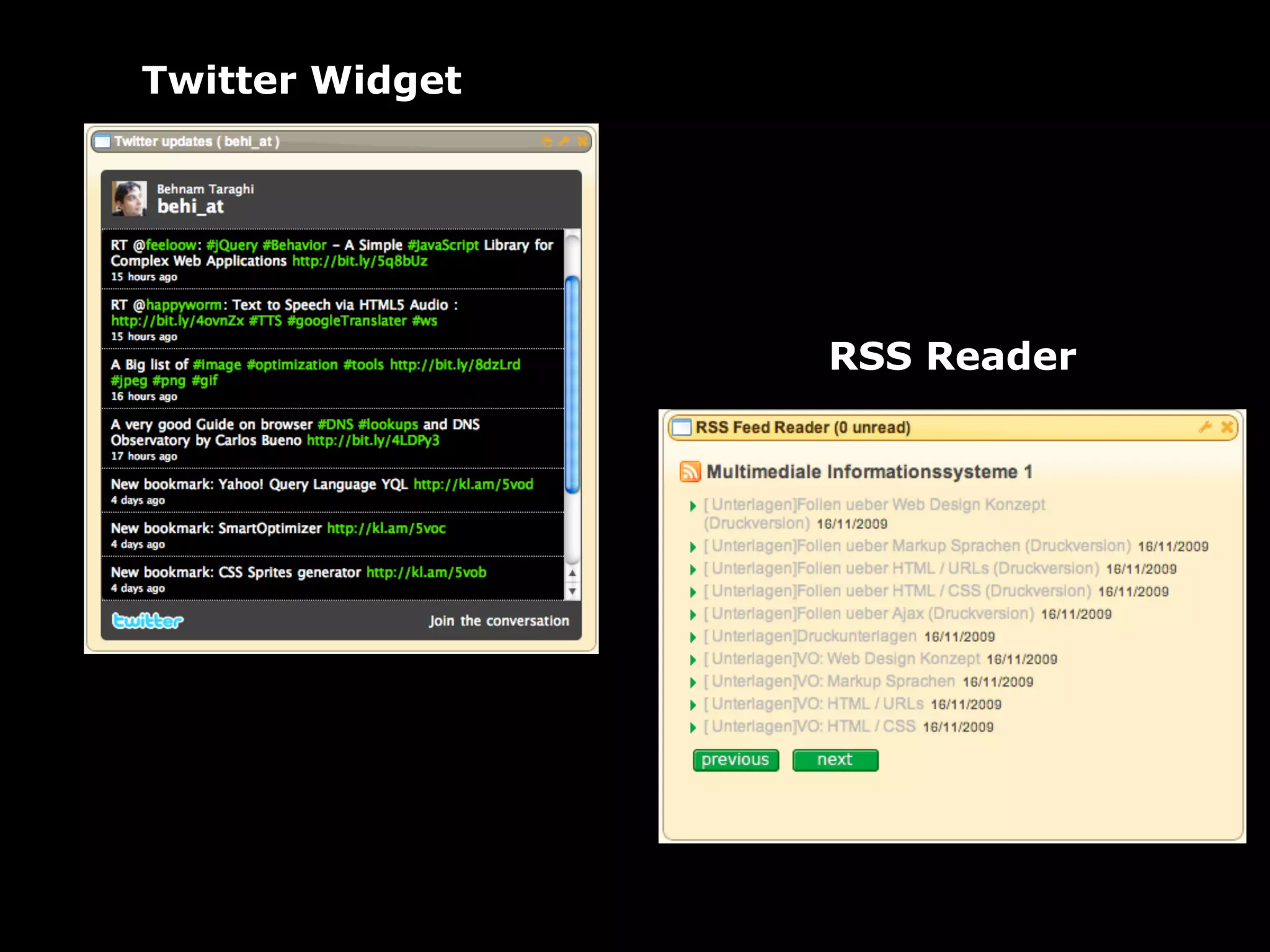The height and width of the screenshot is (952, 1270).
Task: Expand arrow for Folien ueber HTML / CSS
Action: (x=693, y=593)
